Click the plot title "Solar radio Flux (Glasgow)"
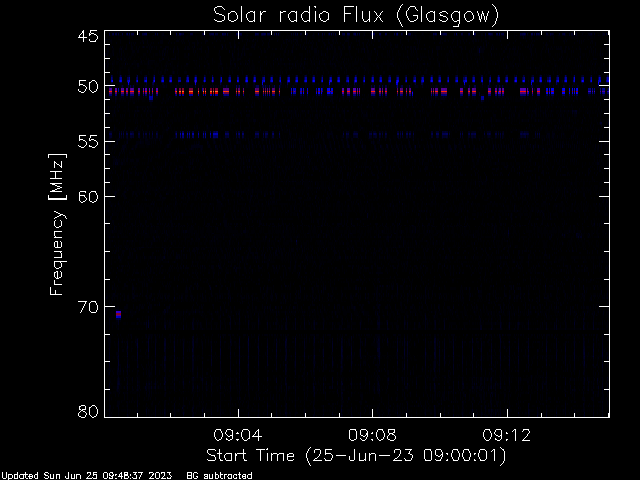Screen dimensions: 640x480 click(x=356, y=15)
